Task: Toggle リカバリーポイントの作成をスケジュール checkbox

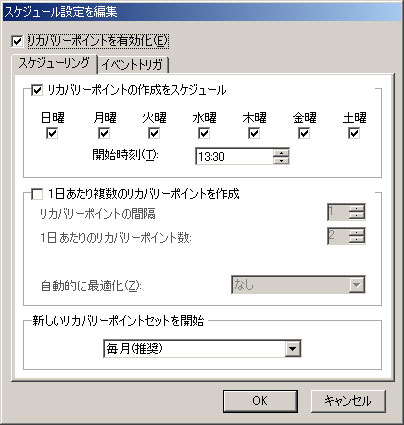Action: (x=37, y=90)
